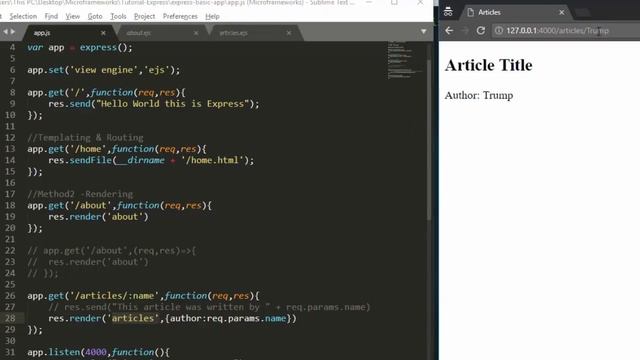The height and width of the screenshot is (360, 640).
Task: Close the articles.ejs tab
Action: (289, 33)
